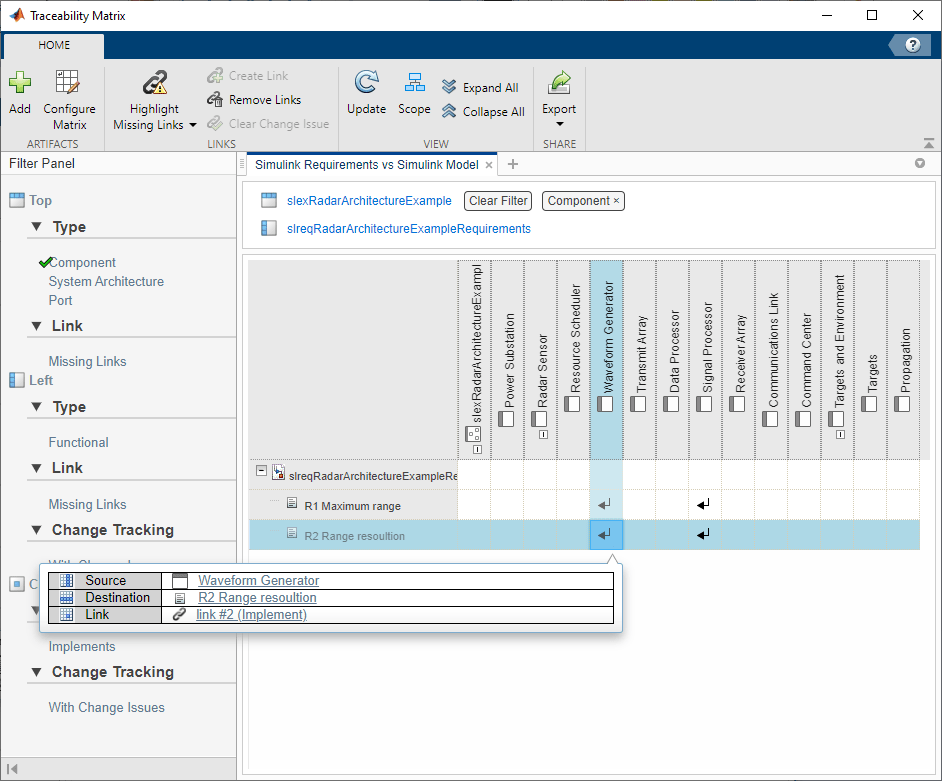Screen dimensions: 942x781
Task: Open R2 Range resoultion link in tooltip
Action: [x=257, y=598]
